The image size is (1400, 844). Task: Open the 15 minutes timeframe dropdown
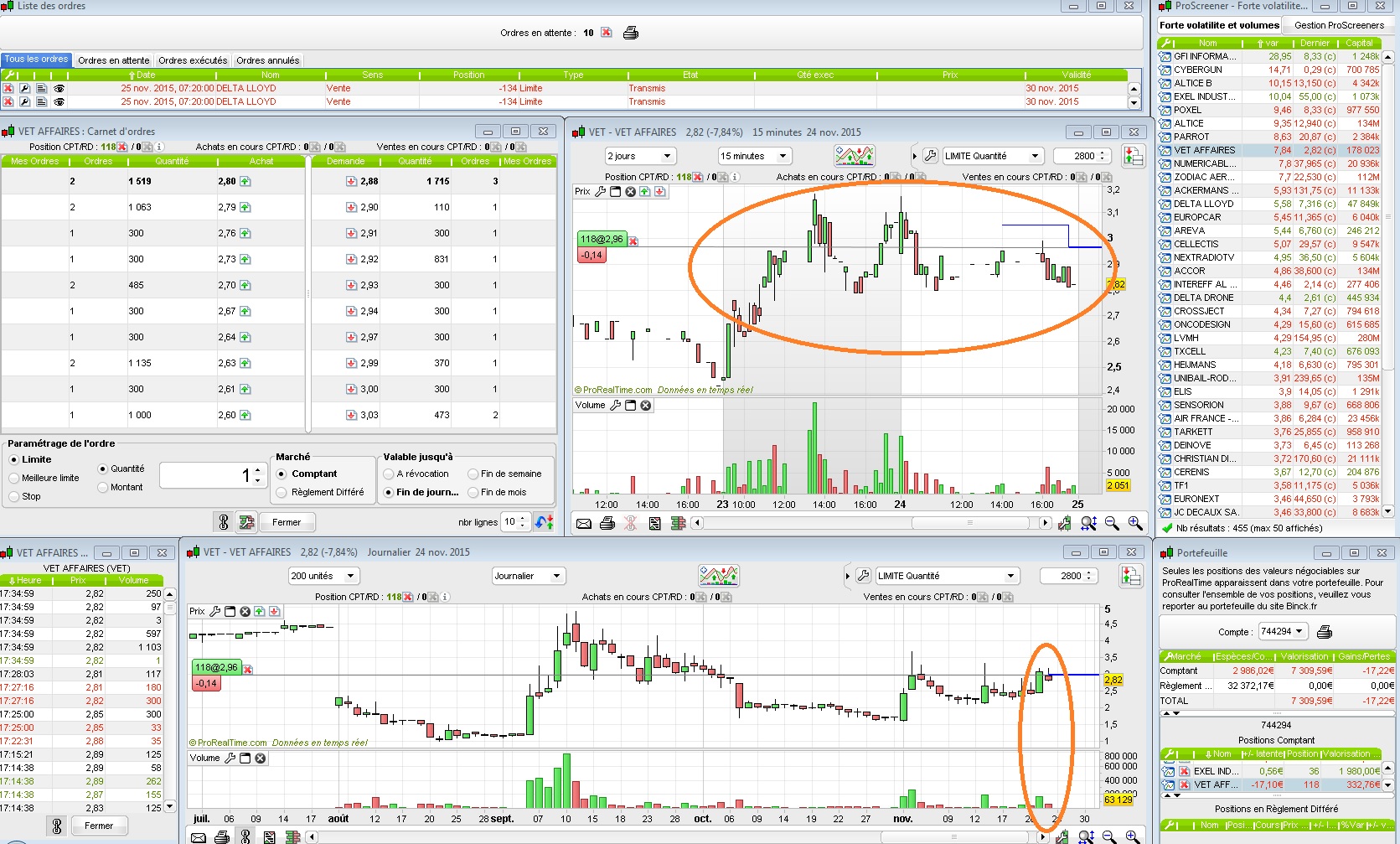point(754,156)
